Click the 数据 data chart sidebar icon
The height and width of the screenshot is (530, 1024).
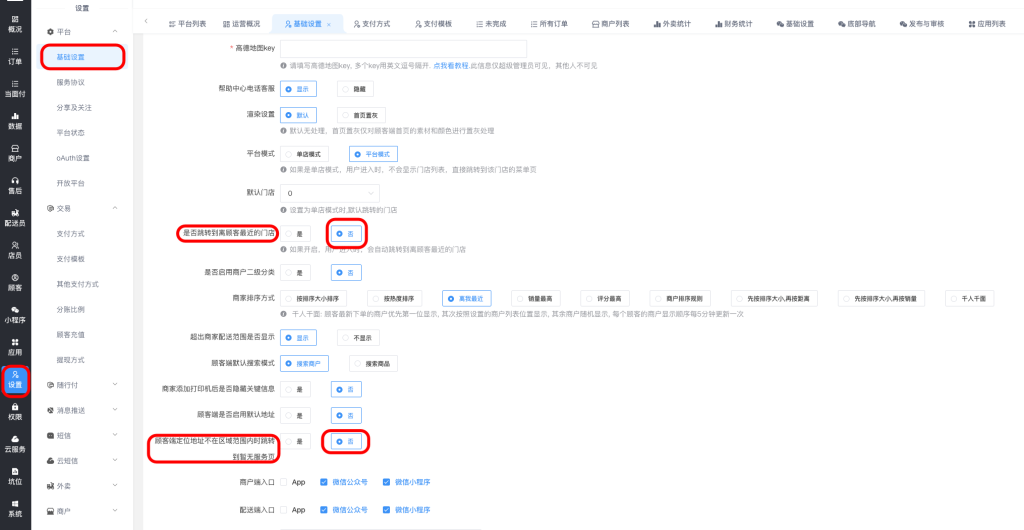click(x=15, y=120)
